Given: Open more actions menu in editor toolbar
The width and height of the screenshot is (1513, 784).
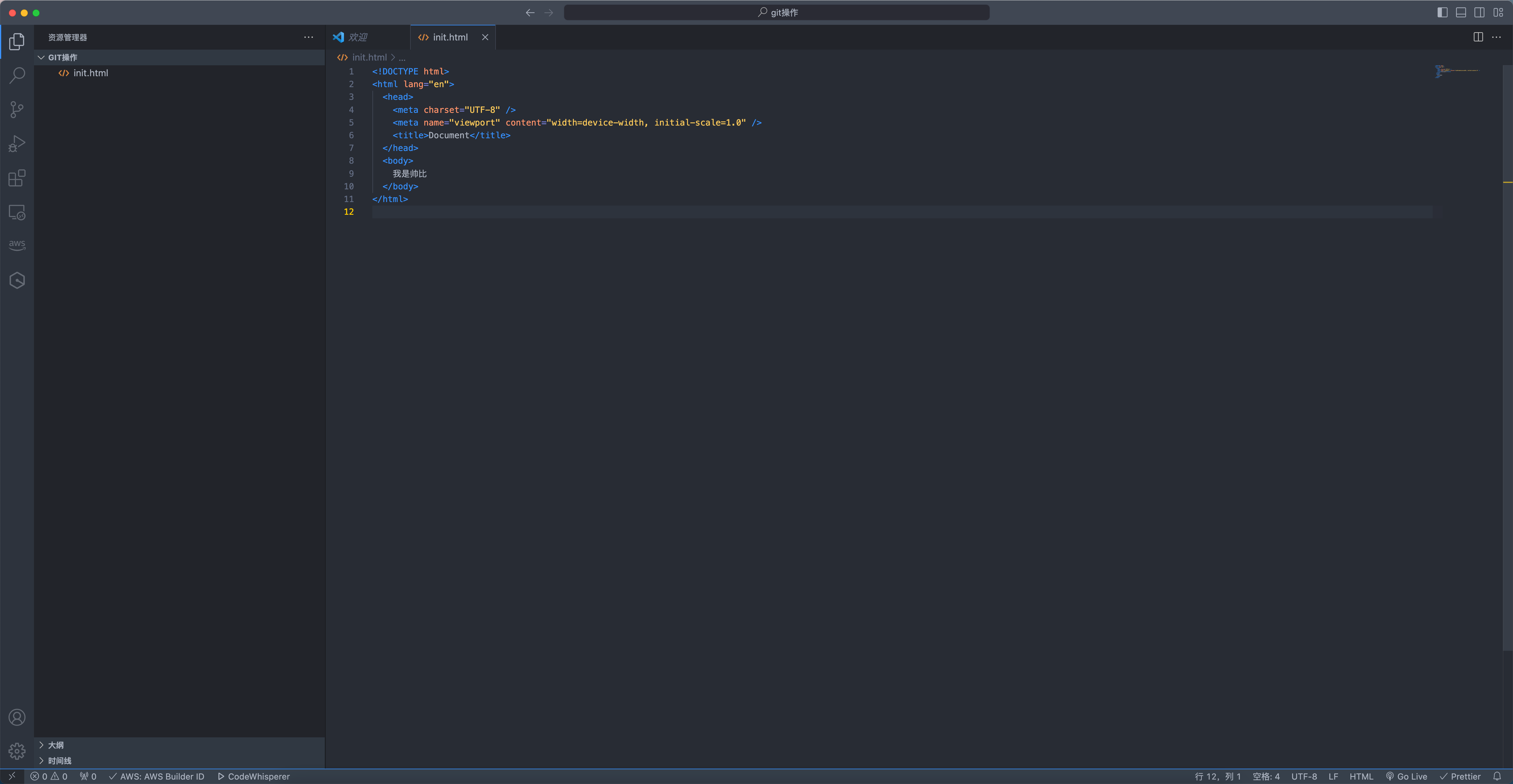Looking at the screenshot, I should click(x=1496, y=37).
